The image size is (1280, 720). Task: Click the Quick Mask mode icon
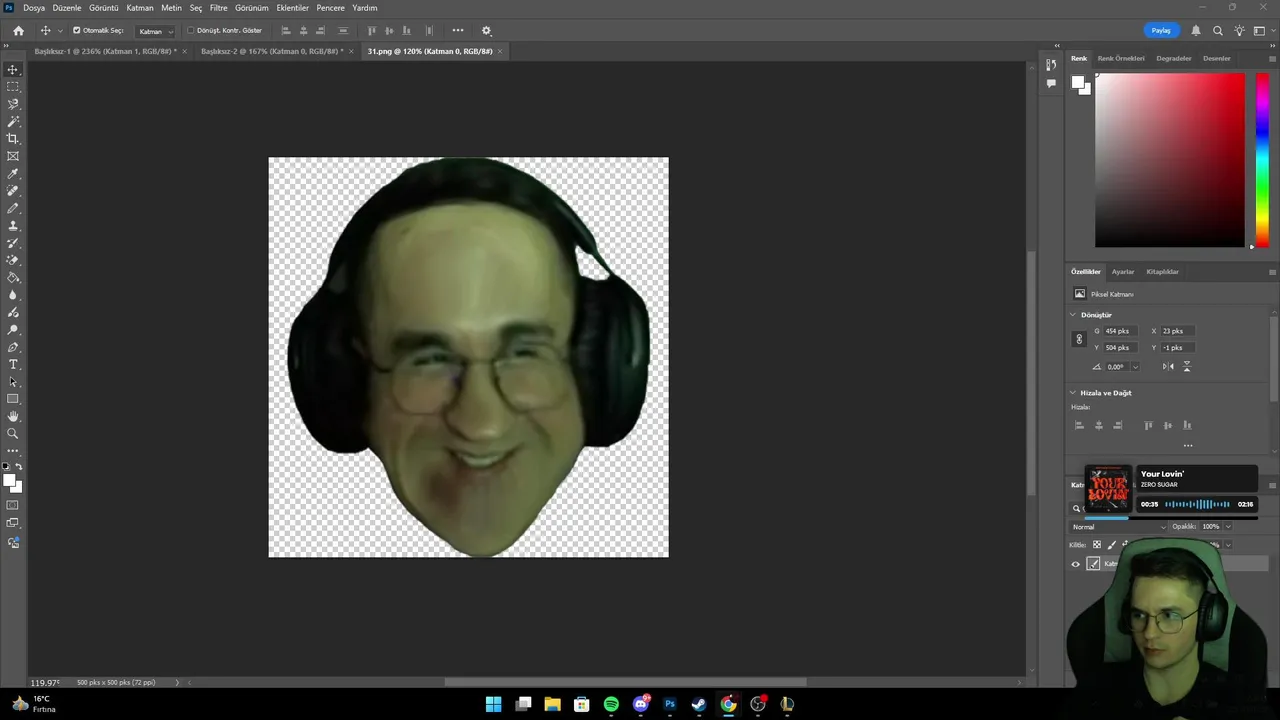coord(13,505)
